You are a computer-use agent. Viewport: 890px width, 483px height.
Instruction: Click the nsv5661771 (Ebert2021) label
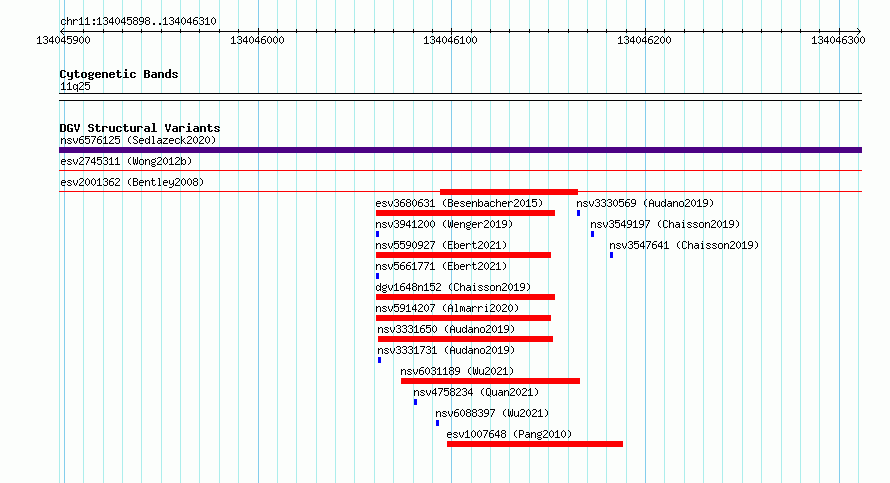(441, 266)
